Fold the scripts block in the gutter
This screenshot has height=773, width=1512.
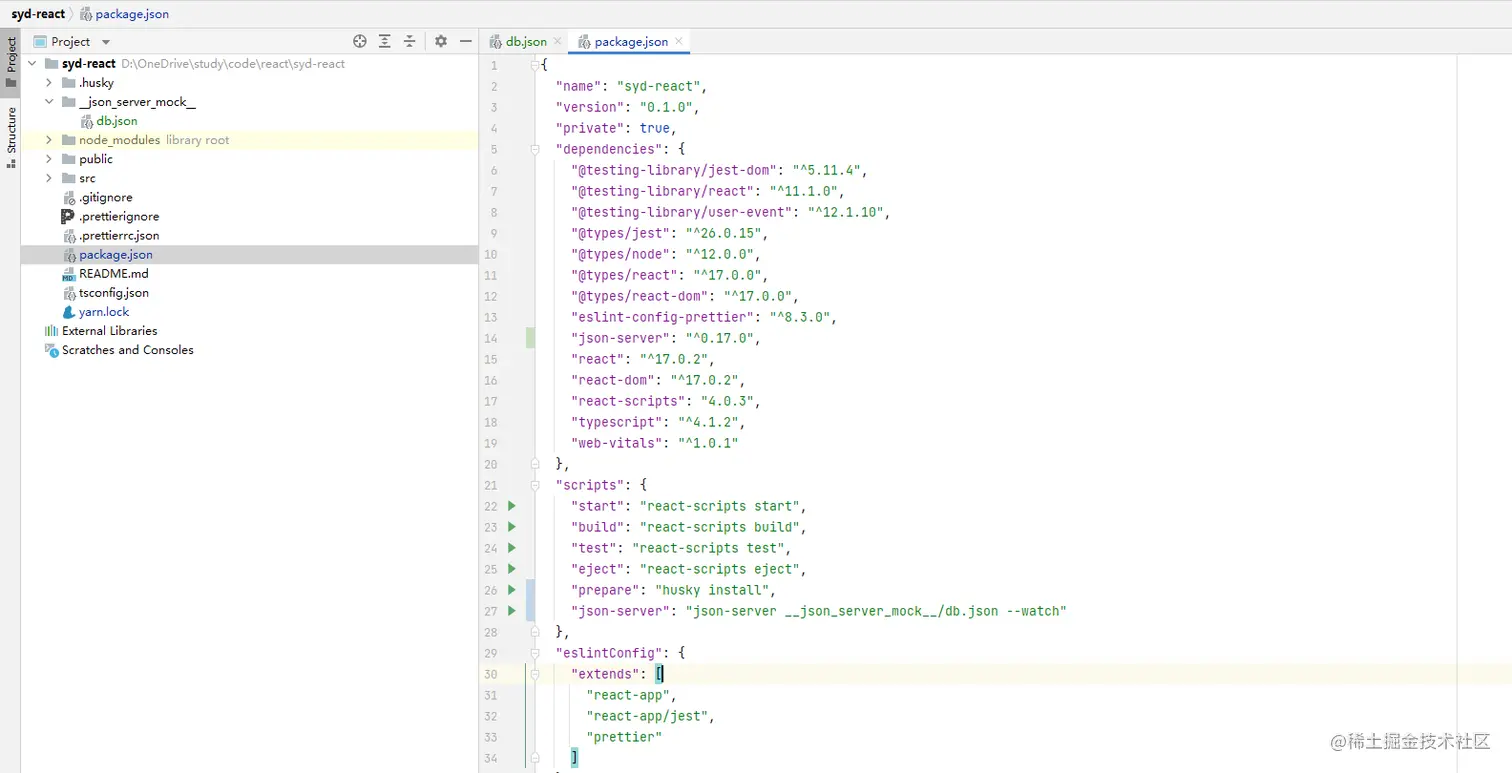pyautogui.click(x=535, y=485)
